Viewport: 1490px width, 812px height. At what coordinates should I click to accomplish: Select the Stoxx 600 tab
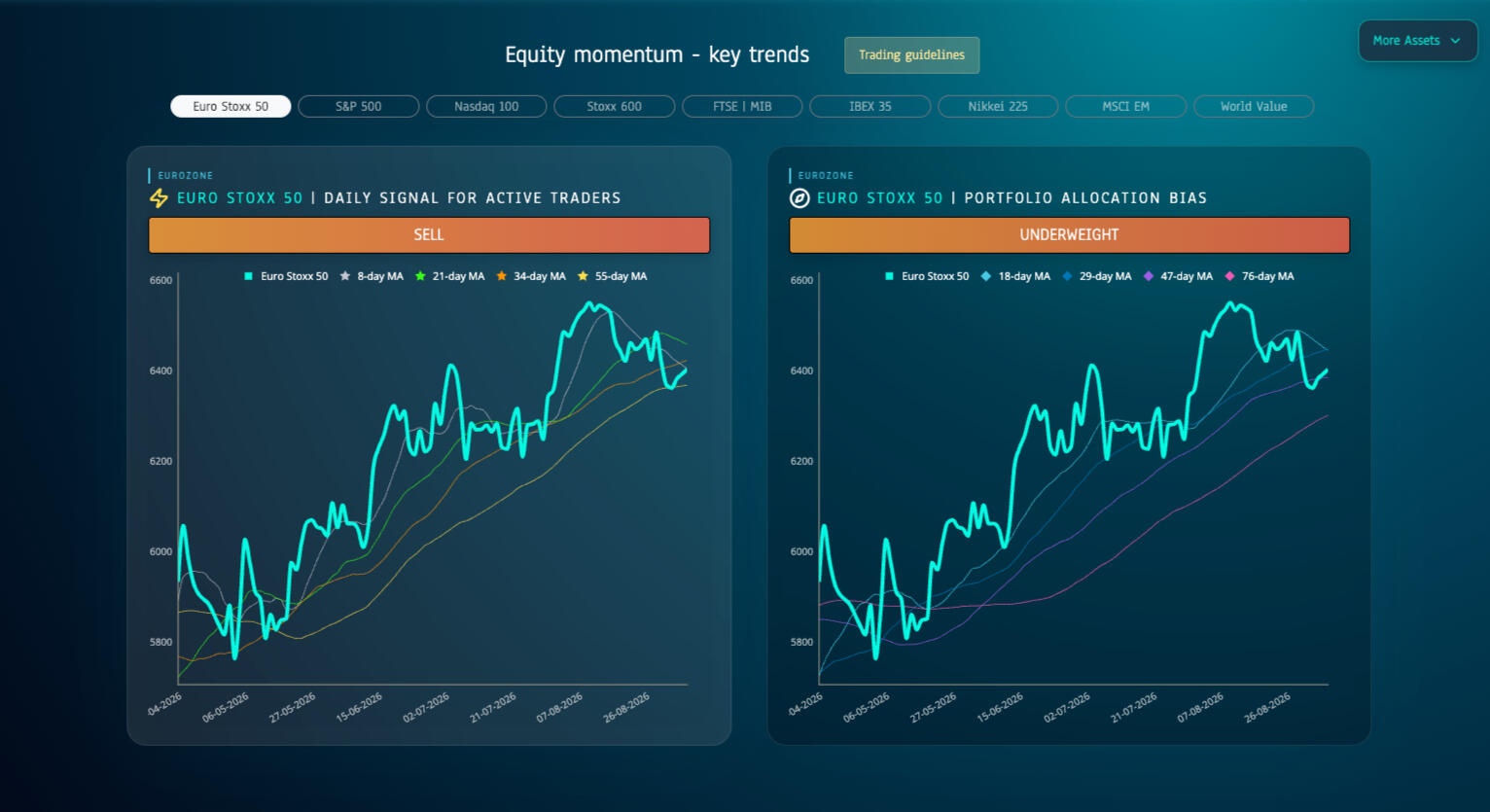point(615,107)
